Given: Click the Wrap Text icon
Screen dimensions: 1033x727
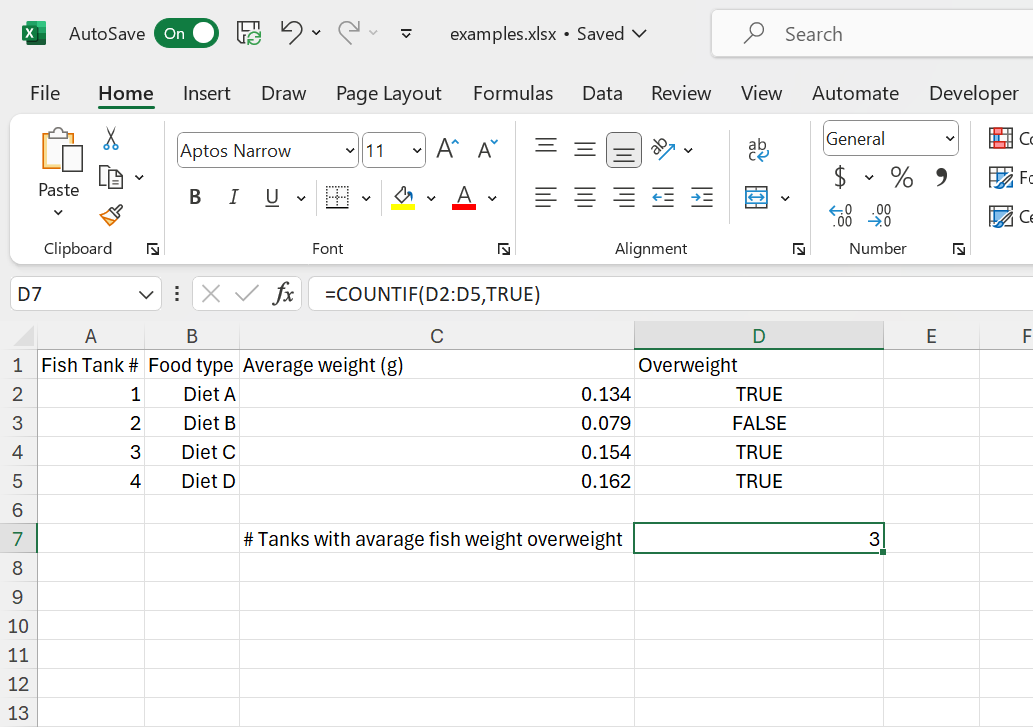Looking at the screenshot, I should pos(758,150).
